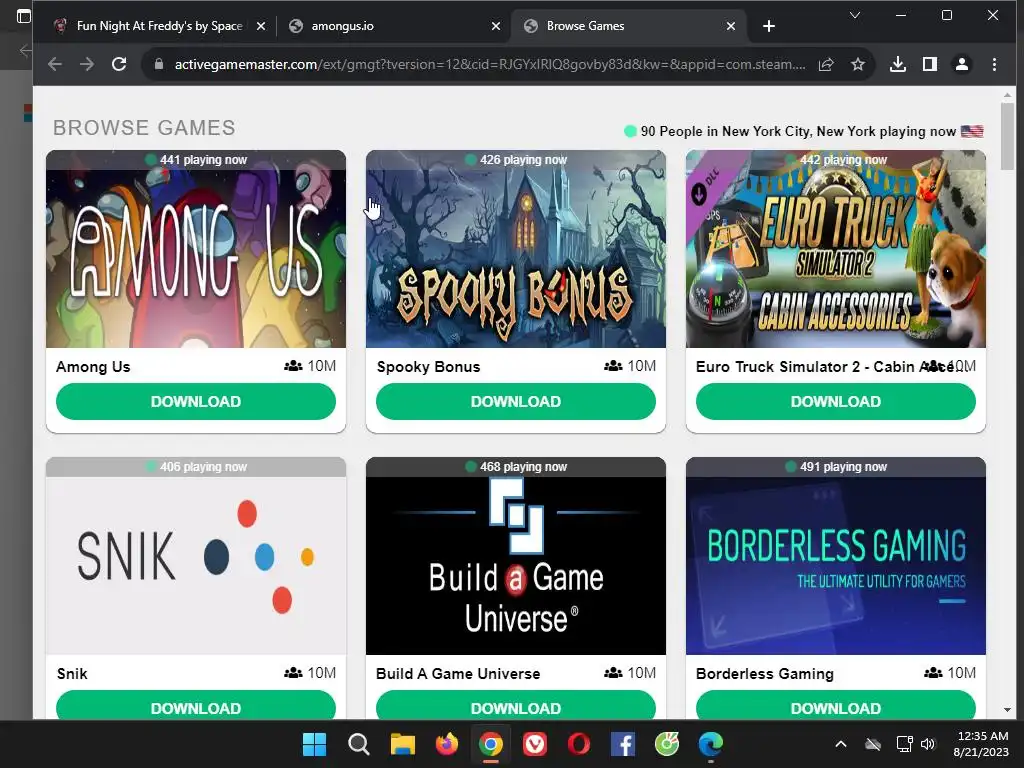Open Chrome three-dot menu
Screen dimensions: 1024x768
pyautogui.click(x=994, y=64)
